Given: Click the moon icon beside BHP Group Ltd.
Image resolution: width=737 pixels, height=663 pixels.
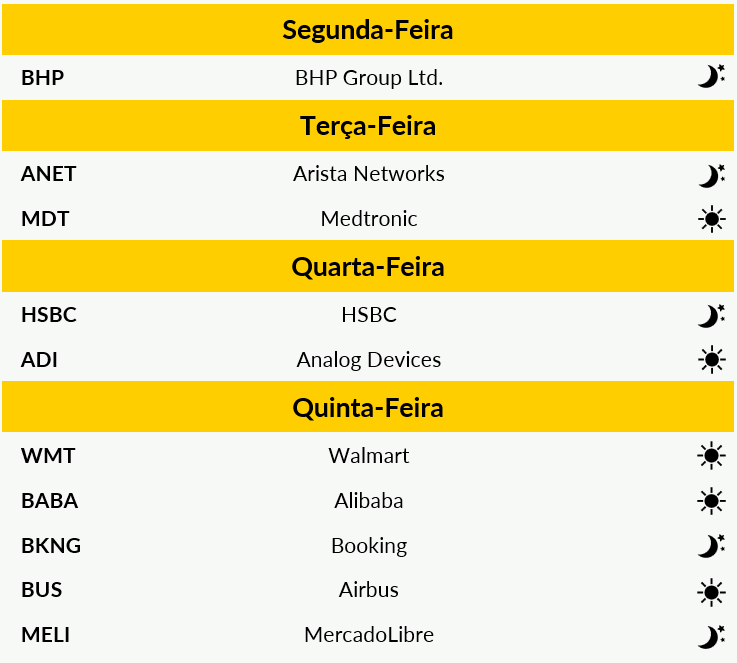Looking at the screenshot, I should (x=711, y=77).
